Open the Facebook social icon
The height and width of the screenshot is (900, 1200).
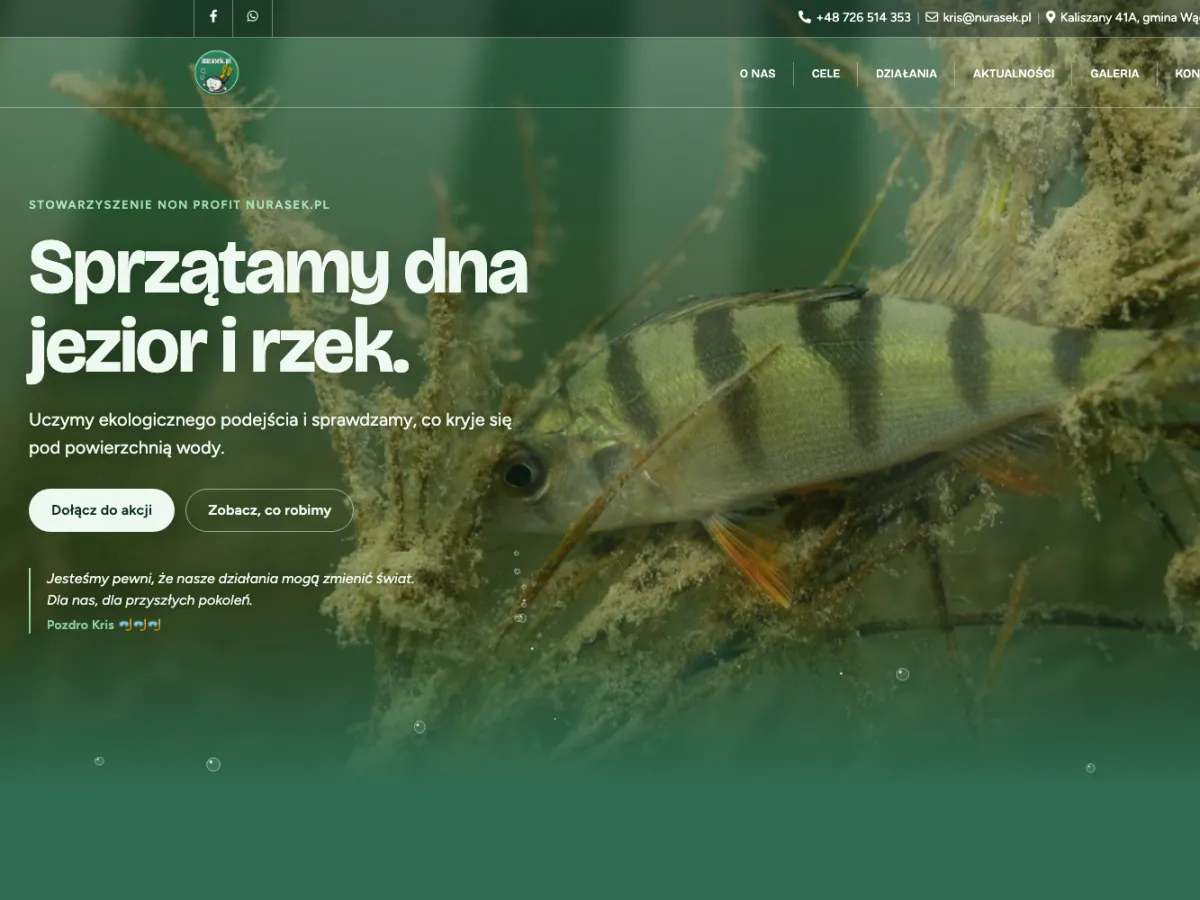tap(213, 16)
